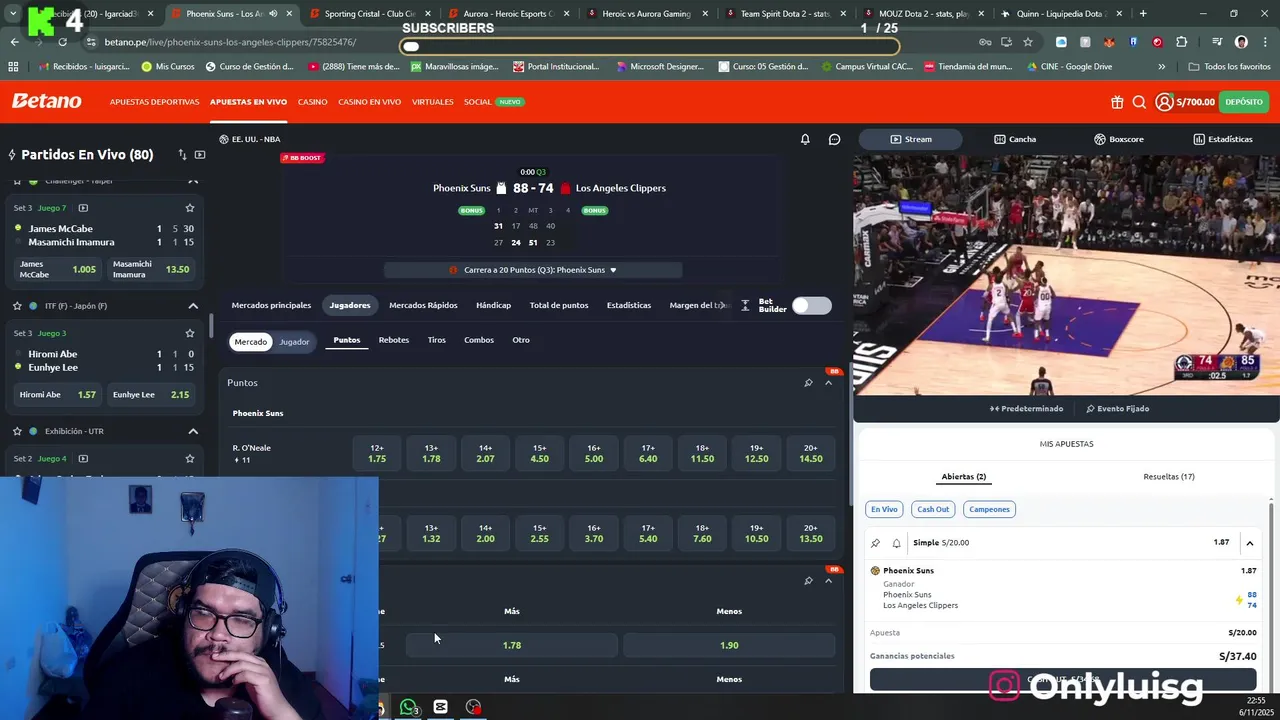The width and height of the screenshot is (1280, 720).
Task: Click the green Depósito button
Action: (x=1244, y=102)
